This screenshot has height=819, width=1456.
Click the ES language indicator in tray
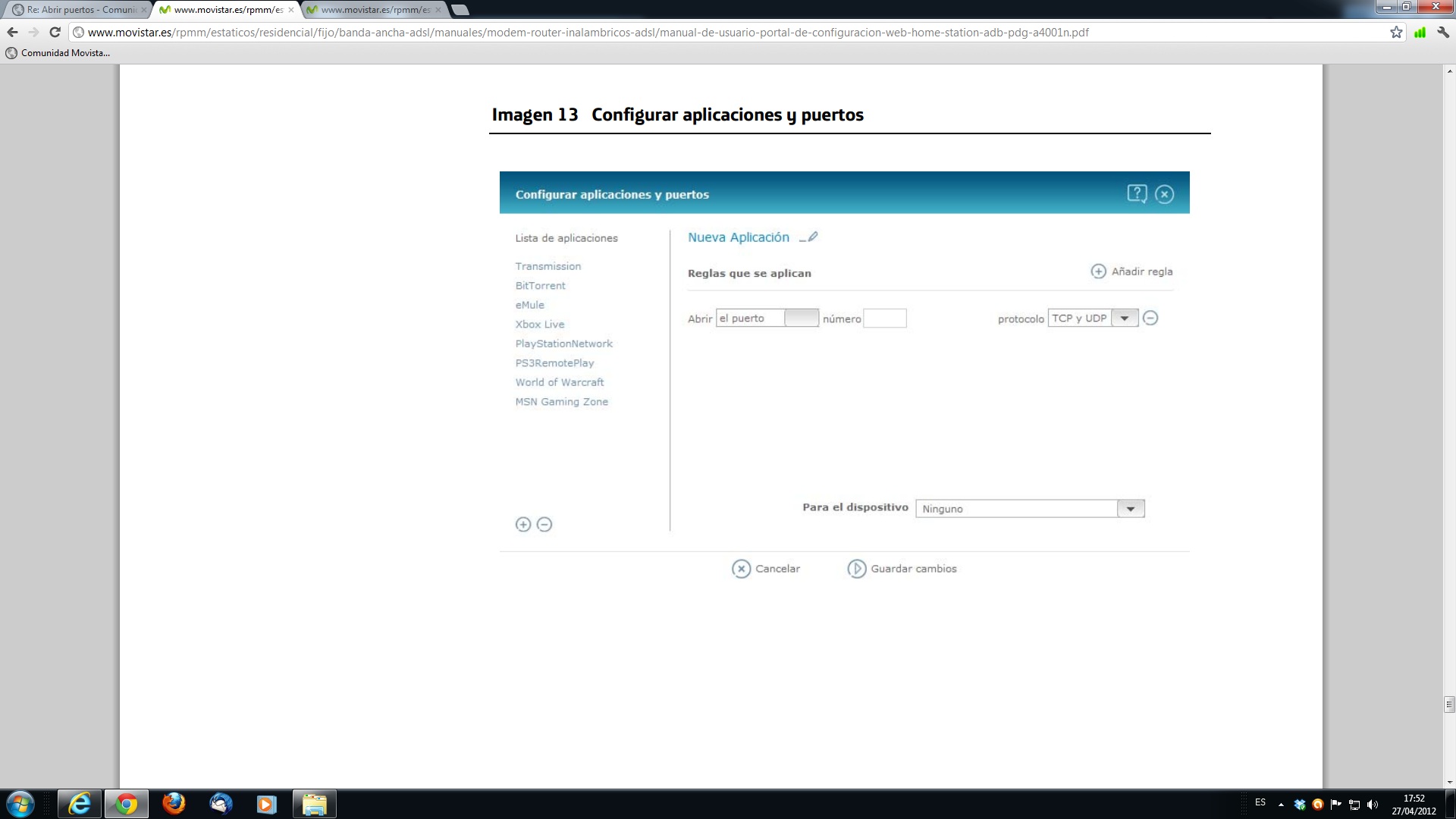click(x=1260, y=802)
